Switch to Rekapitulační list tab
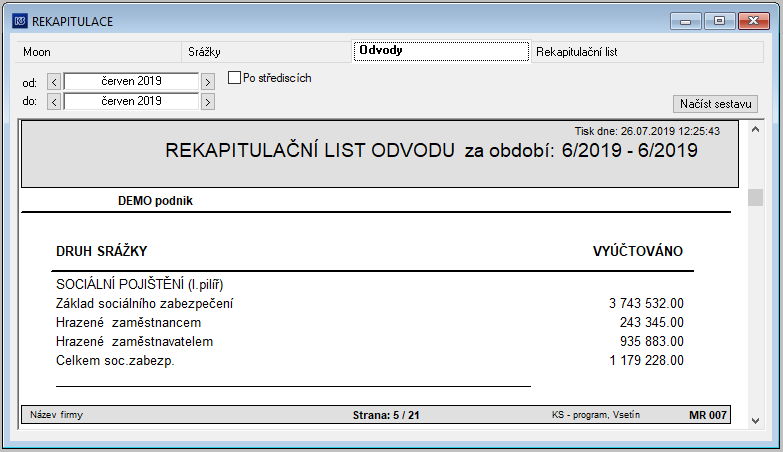Viewport: 783px width, 452px height. pos(647,52)
